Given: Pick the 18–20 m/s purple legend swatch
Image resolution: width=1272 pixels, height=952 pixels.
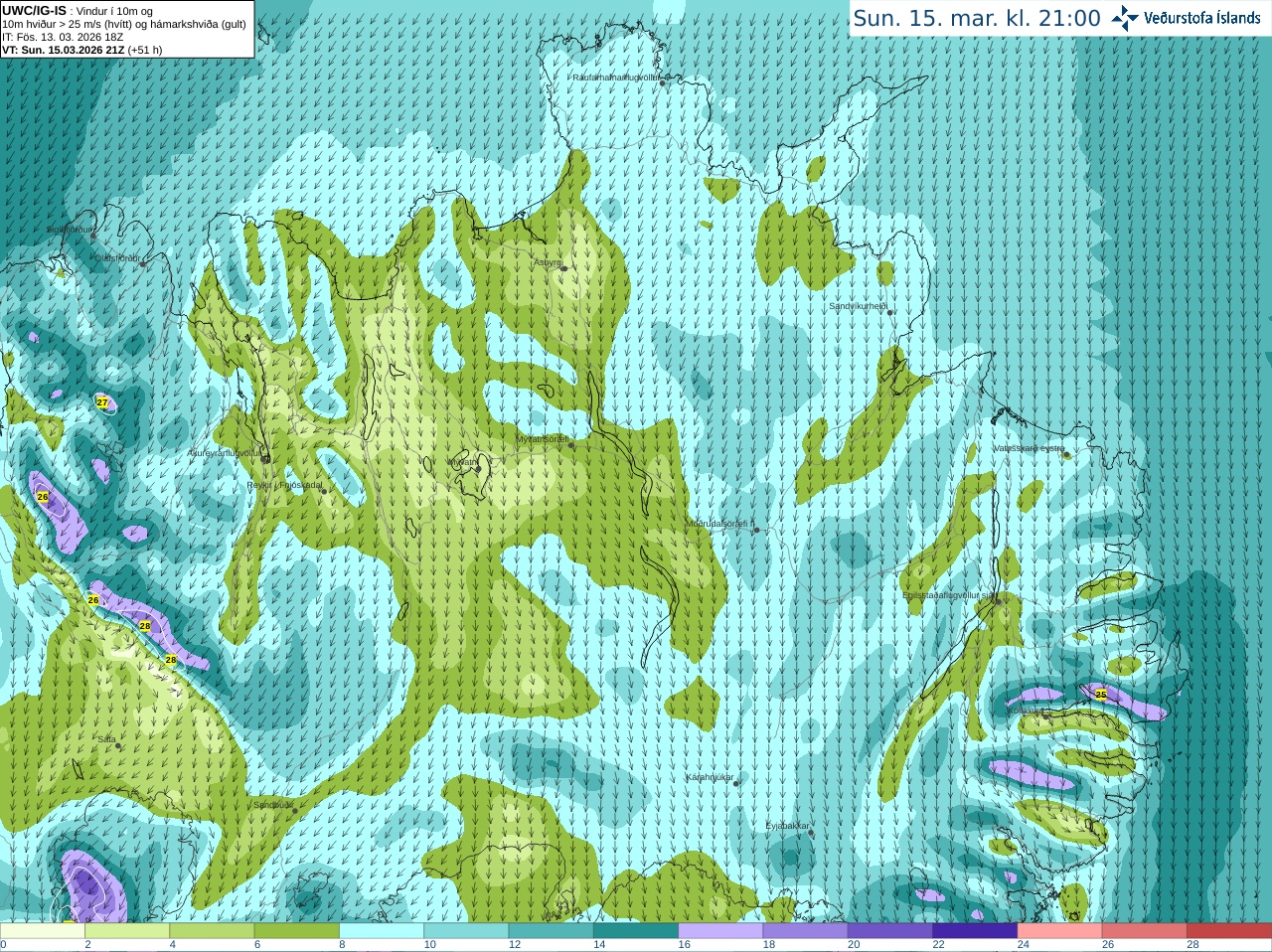Looking at the screenshot, I should pos(806,931).
